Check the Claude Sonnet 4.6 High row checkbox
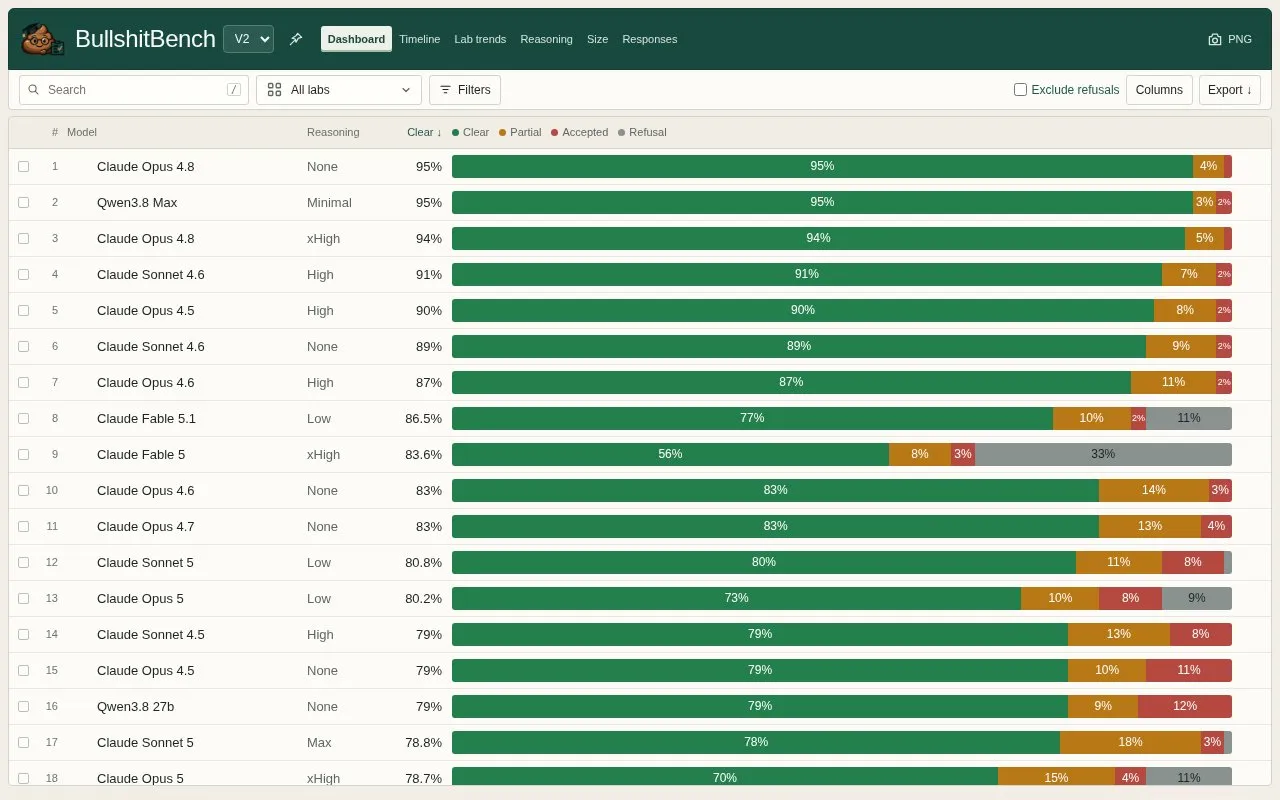Image resolution: width=1280 pixels, height=800 pixels. pos(24,275)
